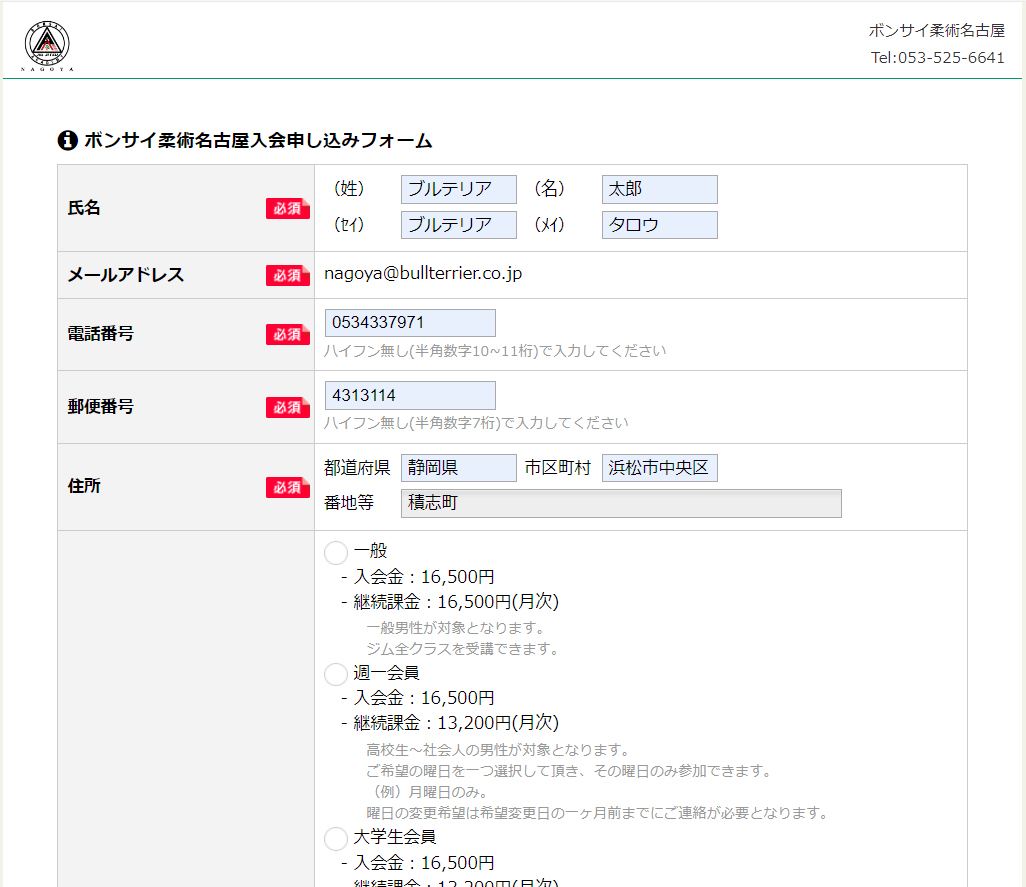Click the 必須 badge beside メールアドレス
The width and height of the screenshot is (1026, 887).
287,275
